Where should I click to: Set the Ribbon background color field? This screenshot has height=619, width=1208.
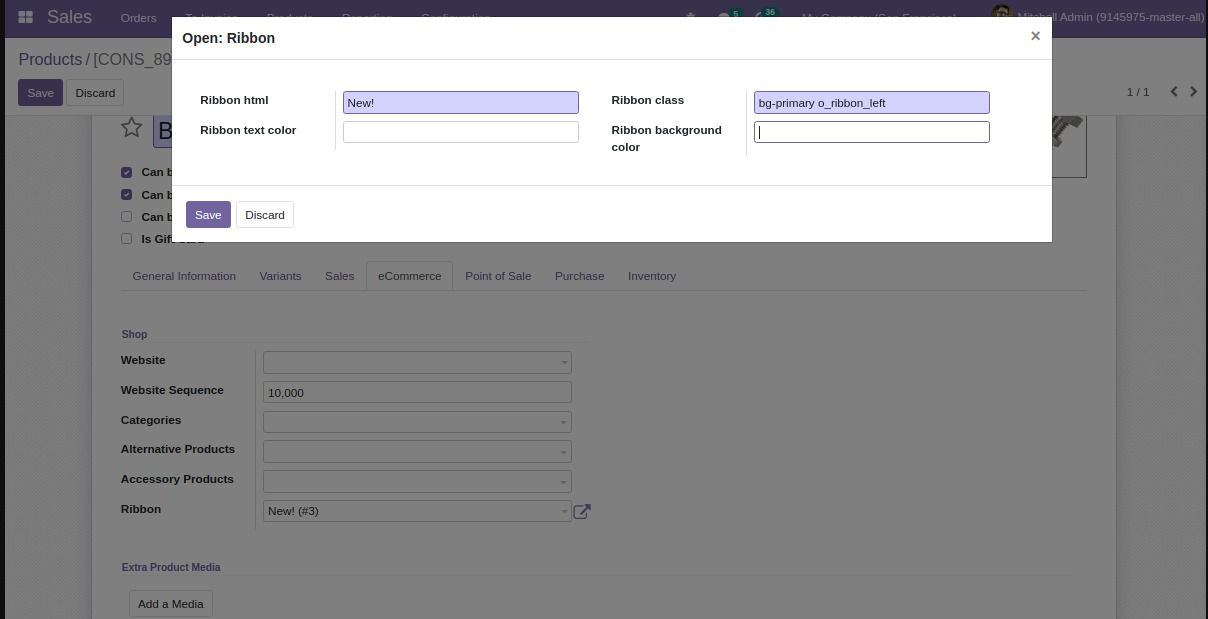[x=871, y=131]
